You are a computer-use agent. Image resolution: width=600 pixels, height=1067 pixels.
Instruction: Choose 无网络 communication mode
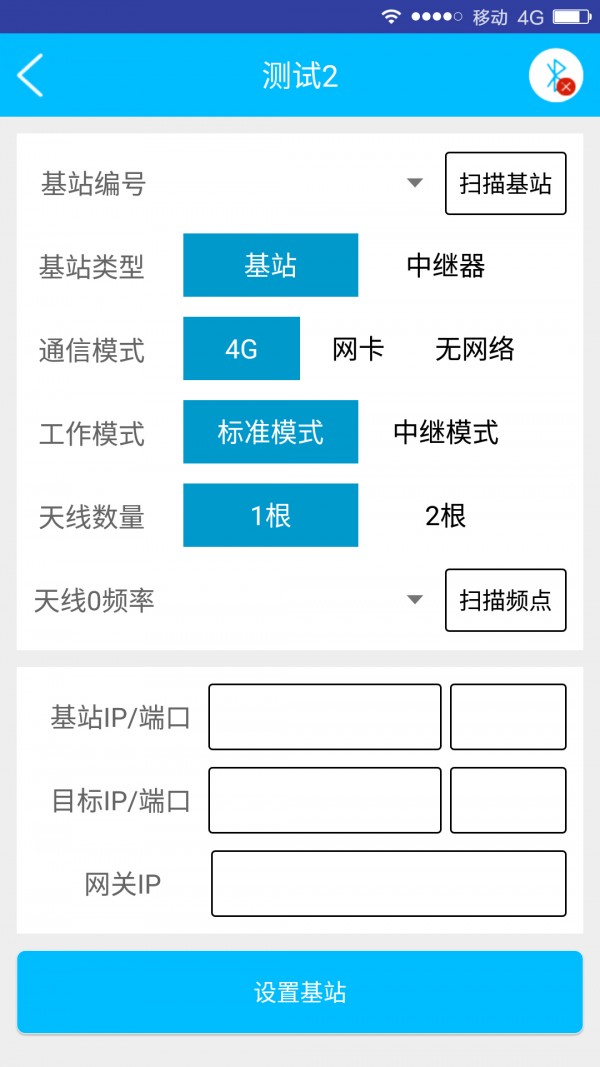pyautogui.click(x=475, y=349)
